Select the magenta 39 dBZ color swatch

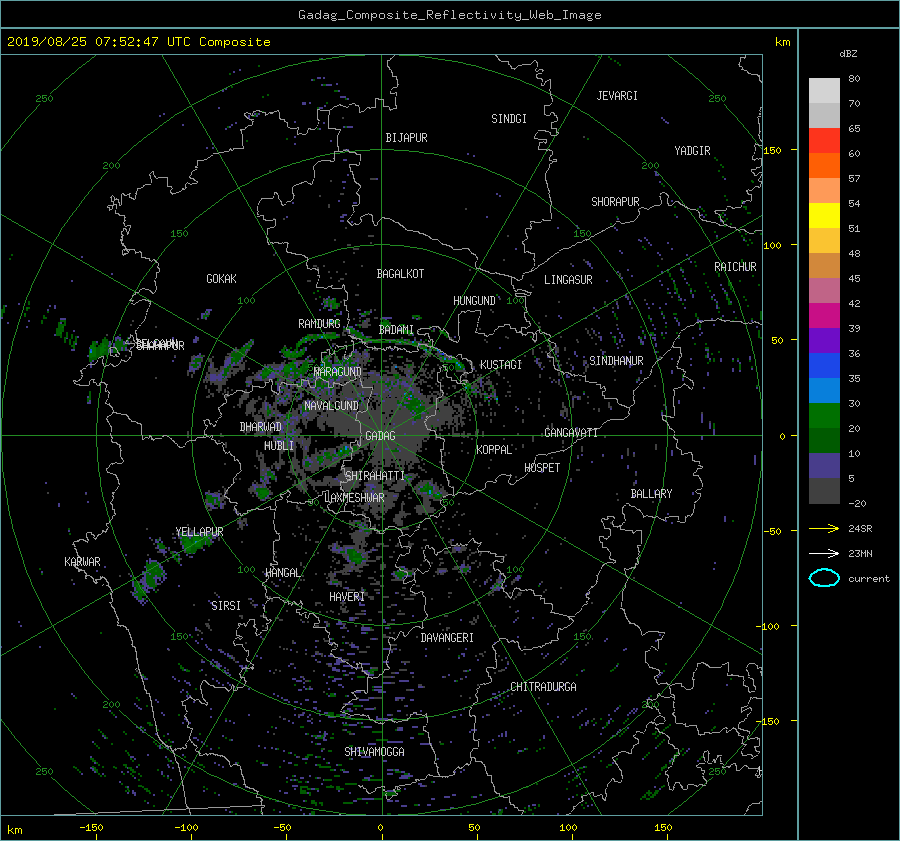[824, 316]
